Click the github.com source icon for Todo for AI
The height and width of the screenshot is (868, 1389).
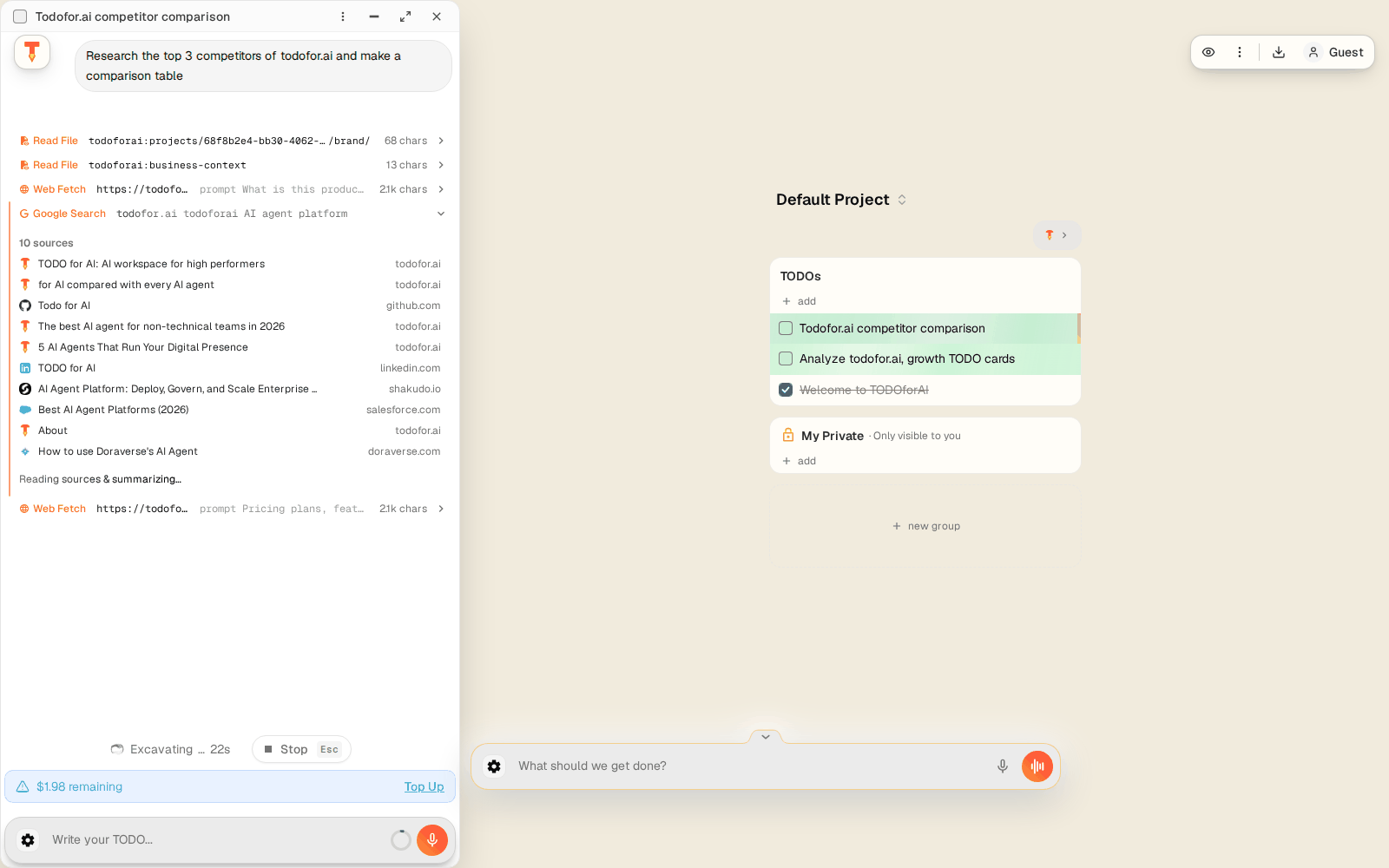pyautogui.click(x=25, y=306)
